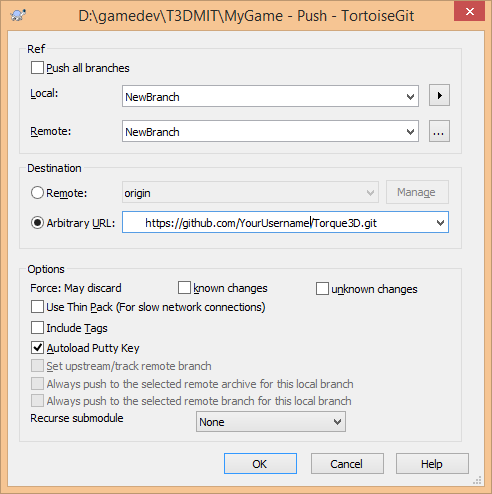This screenshot has height=494, width=492.
Task: Open the Arbitrary URL dropdown arrow
Action: tap(440, 222)
